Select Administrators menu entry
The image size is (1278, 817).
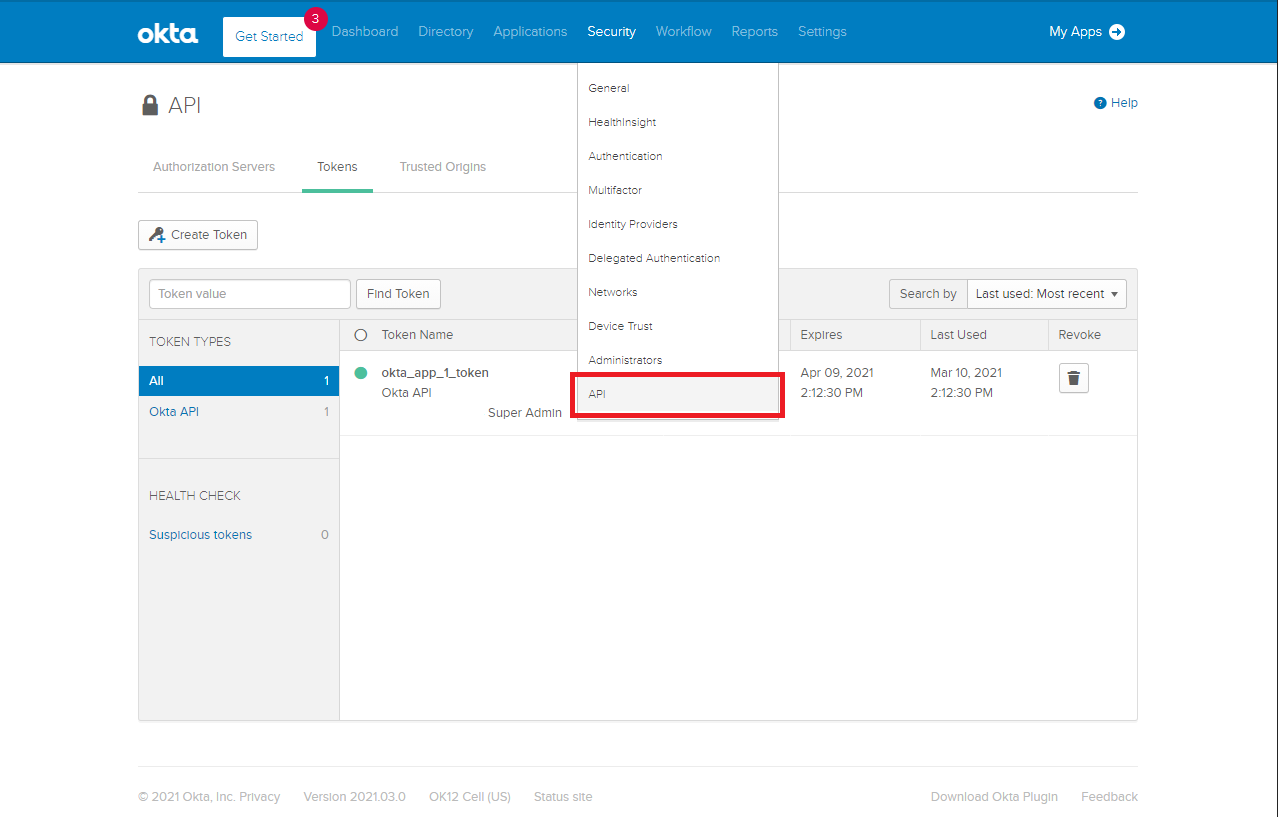point(678,360)
